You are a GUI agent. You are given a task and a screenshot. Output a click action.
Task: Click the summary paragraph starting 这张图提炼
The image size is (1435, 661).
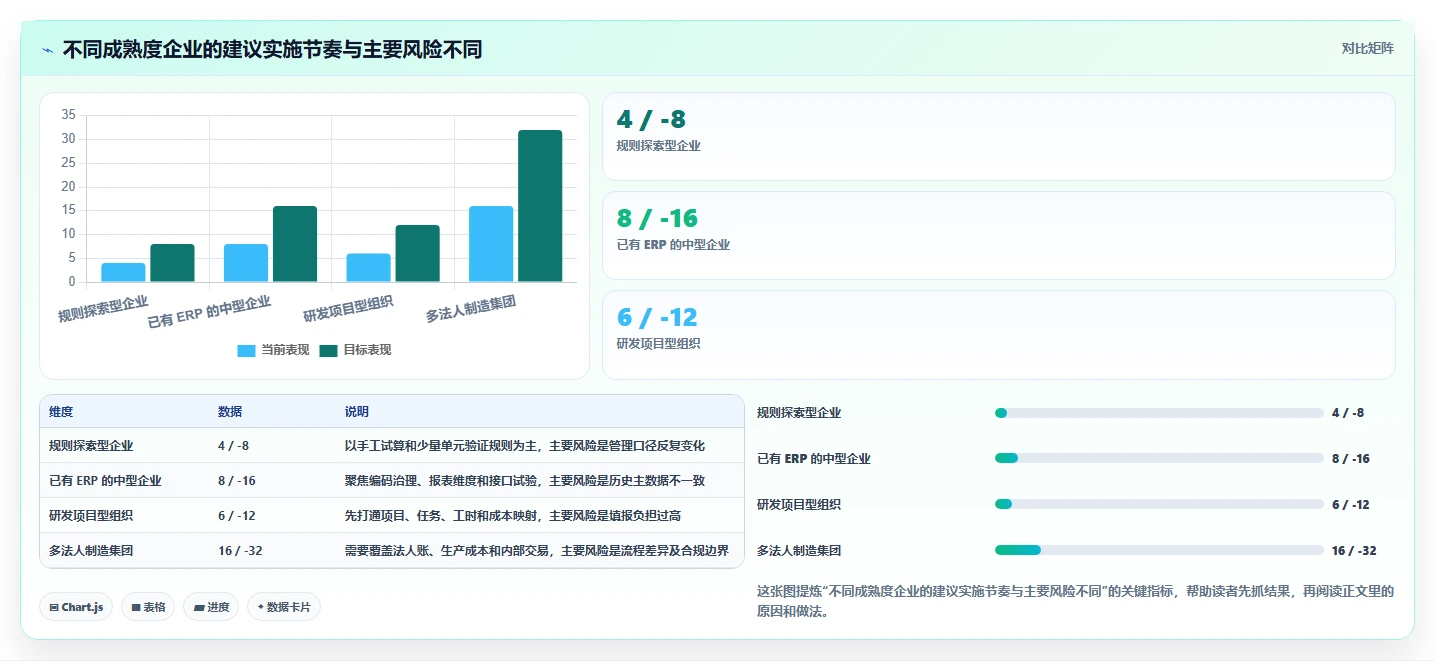tap(1076, 601)
